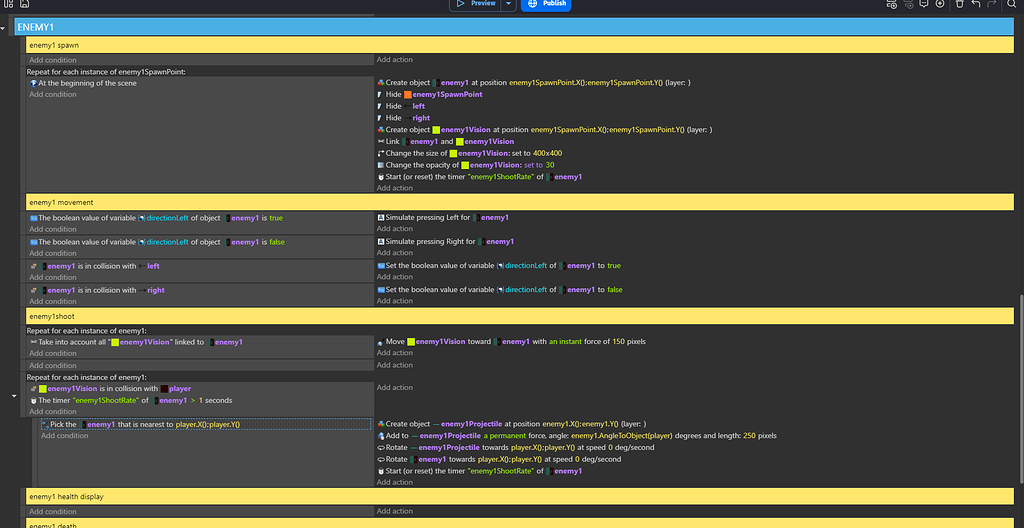Screen dimensions: 1024x528
Task: Click icon beside 'Create object enemy1 at position'
Action: pos(381,83)
